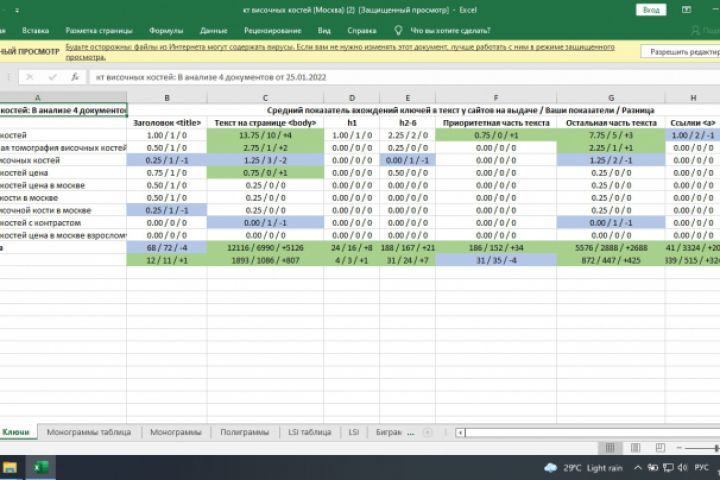
Task: Switch to Normal view in status bar
Action: (x=610, y=447)
